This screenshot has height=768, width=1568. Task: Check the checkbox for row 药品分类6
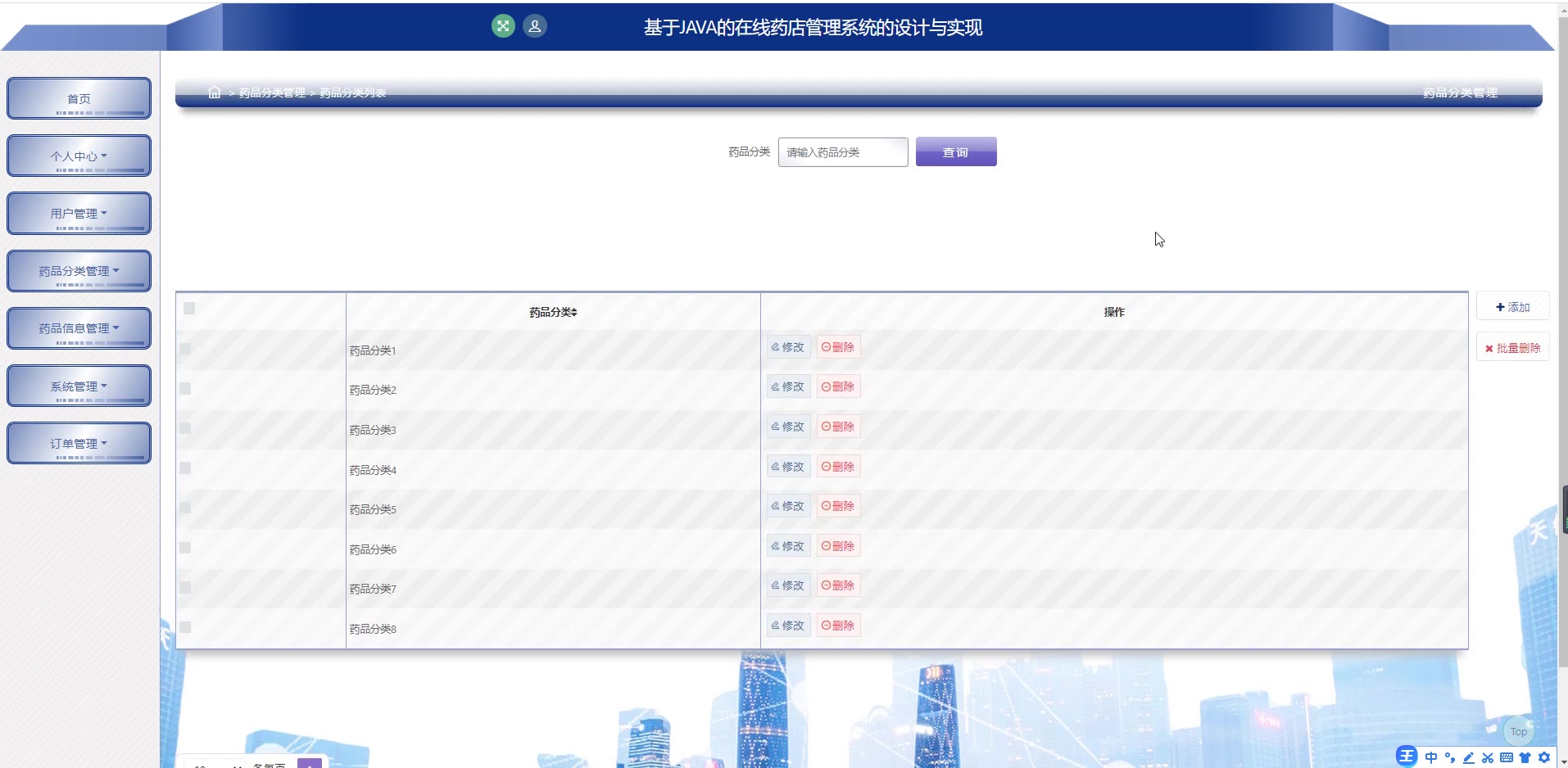[185, 548]
